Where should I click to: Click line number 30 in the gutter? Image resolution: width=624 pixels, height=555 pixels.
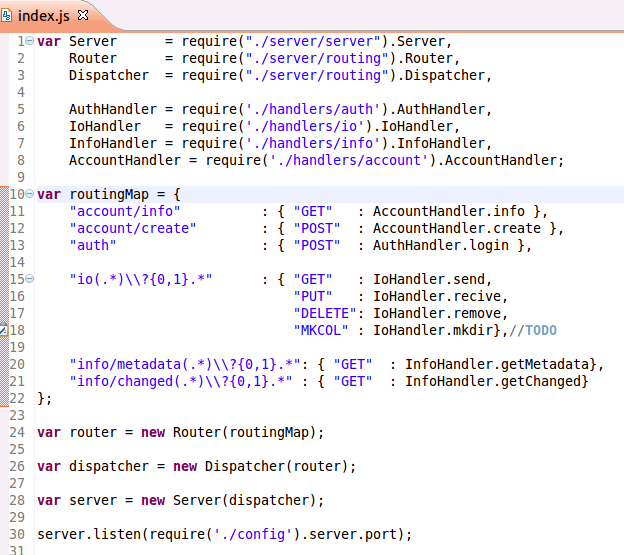pyautogui.click(x=17, y=534)
